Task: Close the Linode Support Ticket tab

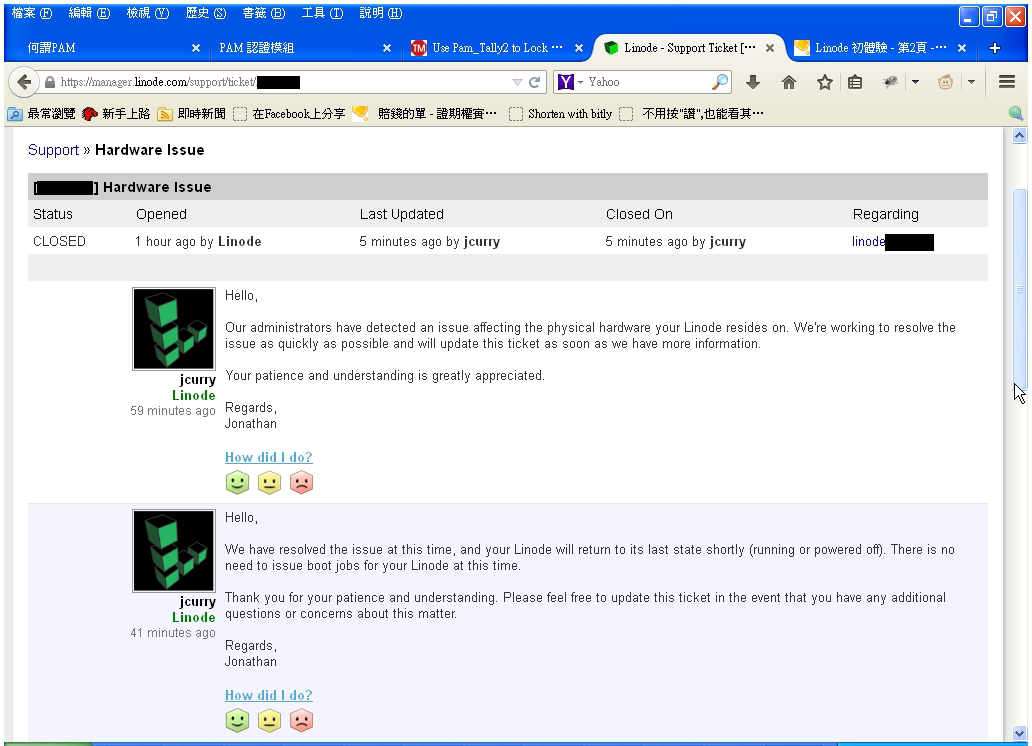Action: [770, 48]
